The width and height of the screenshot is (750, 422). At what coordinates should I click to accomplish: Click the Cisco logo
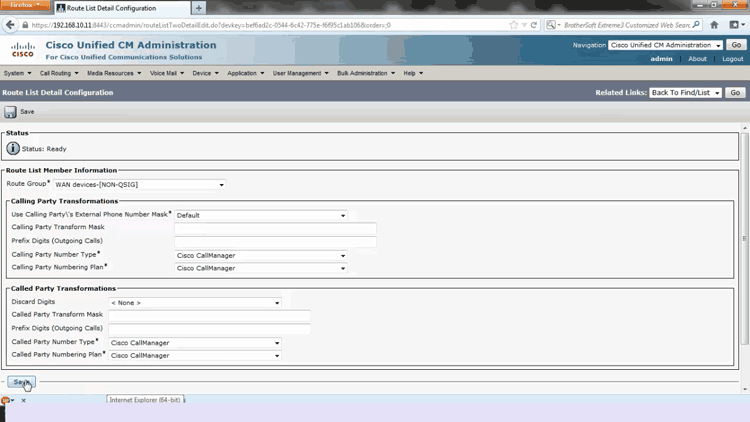tap(22, 50)
